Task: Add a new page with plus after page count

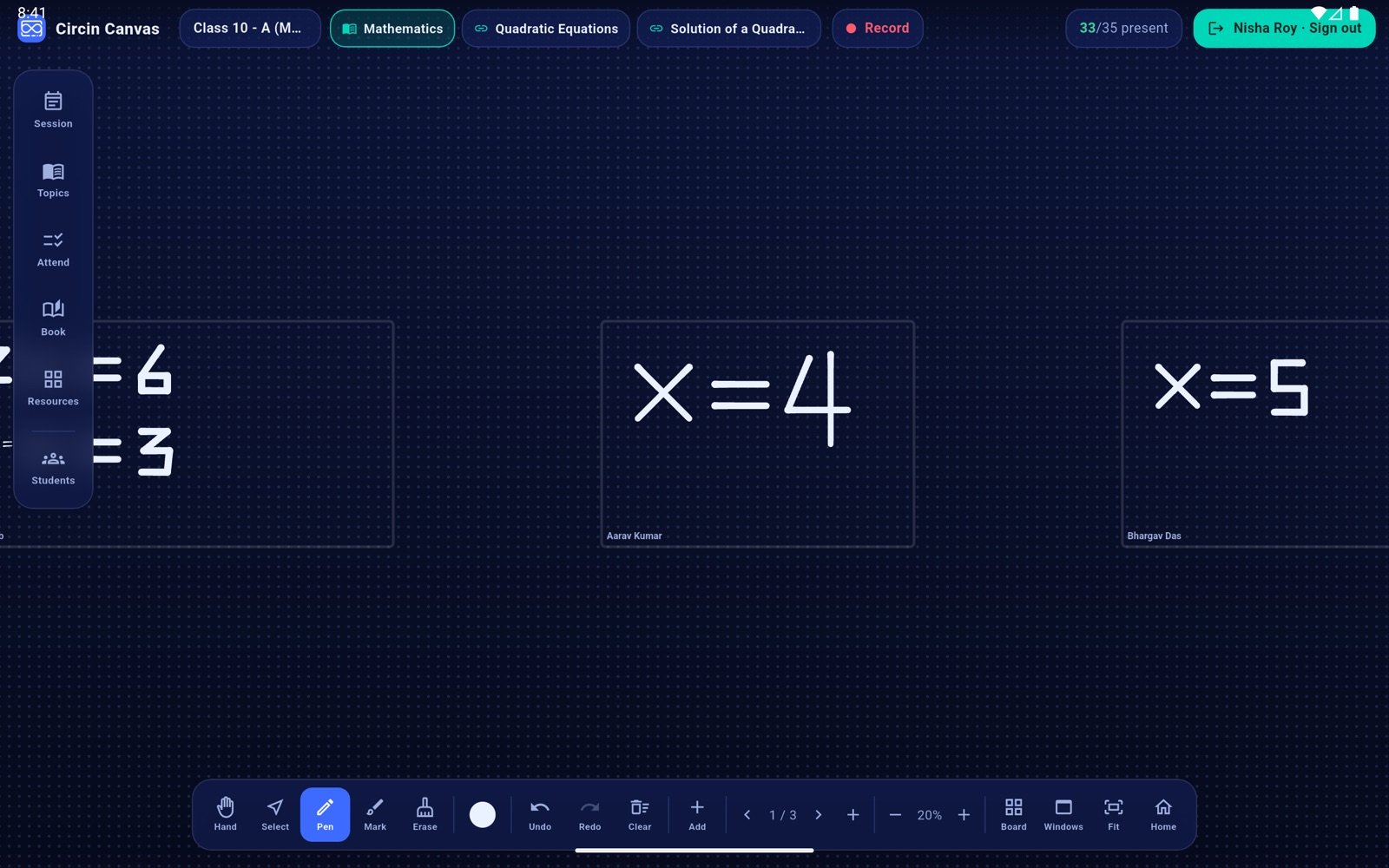Action: pyautogui.click(x=852, y=815)
